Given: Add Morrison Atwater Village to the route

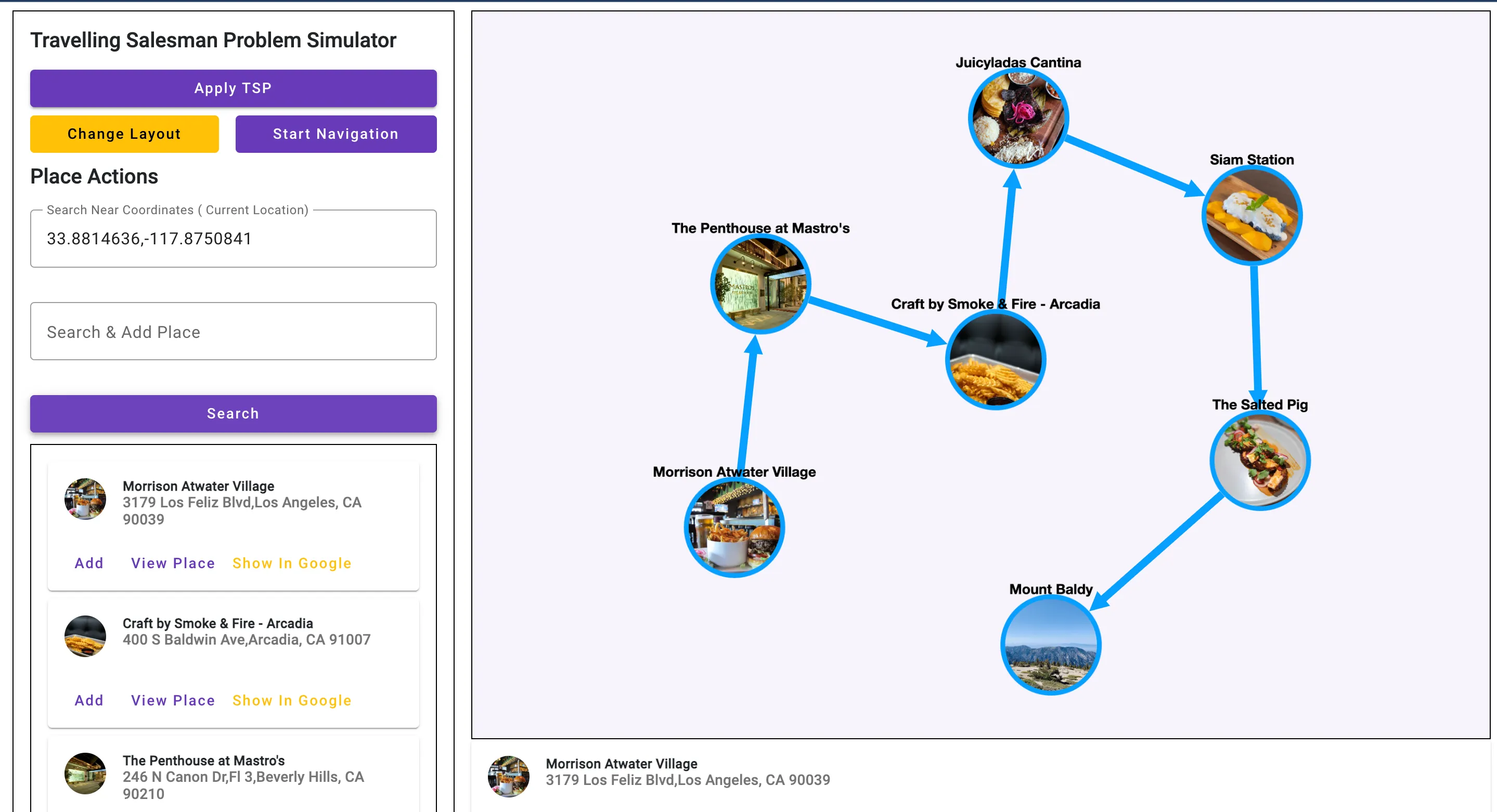Looking at the screenshot, I should coord(89,563).
